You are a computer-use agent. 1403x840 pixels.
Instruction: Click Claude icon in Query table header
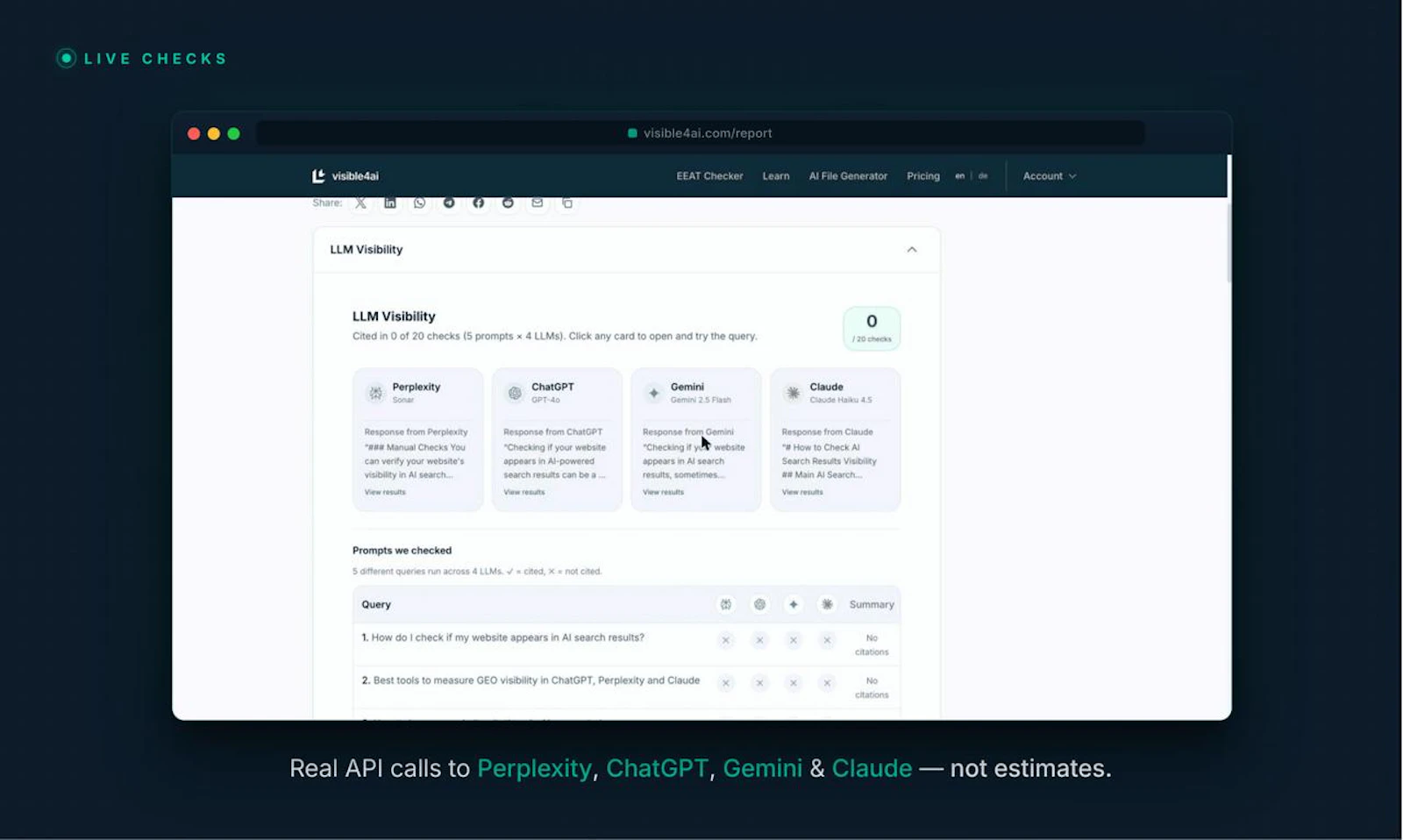click(x=827, y=604)
